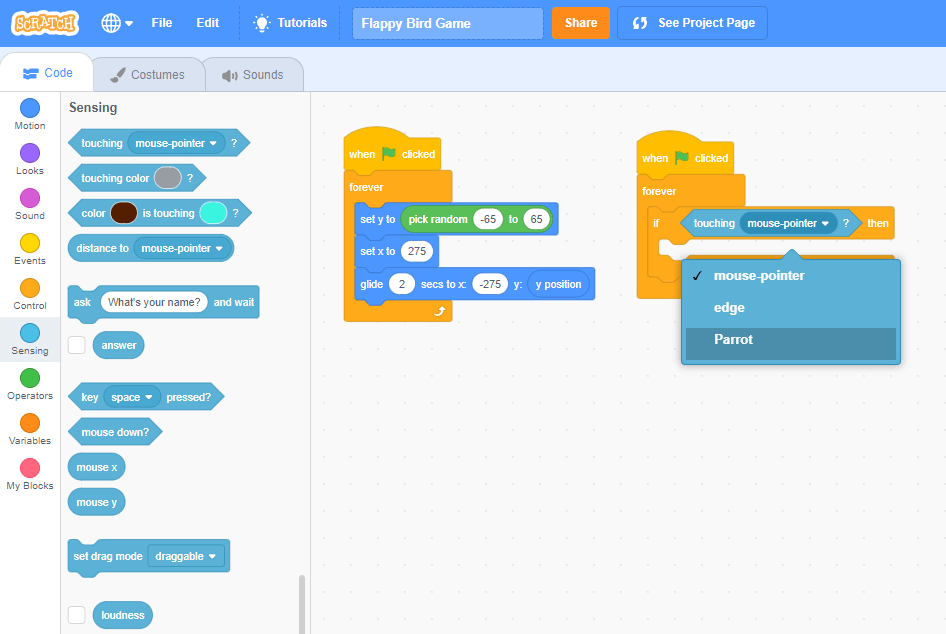The height and width of the screenshot is (634, 946).
Task: Choose Parrot from the touching dropdown list
Action: (733, 340)
